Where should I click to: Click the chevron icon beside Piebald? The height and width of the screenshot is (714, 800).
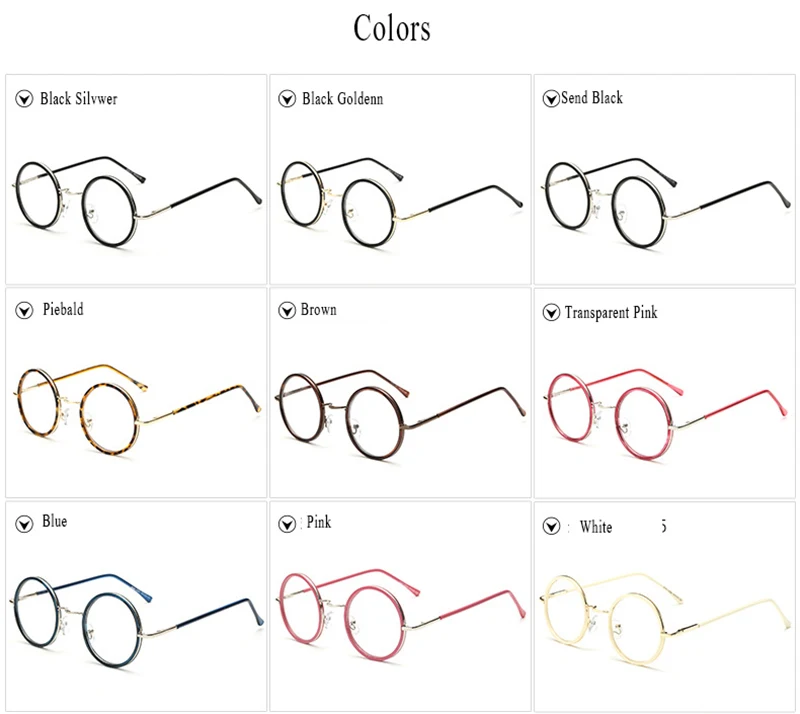click(24, 311)
